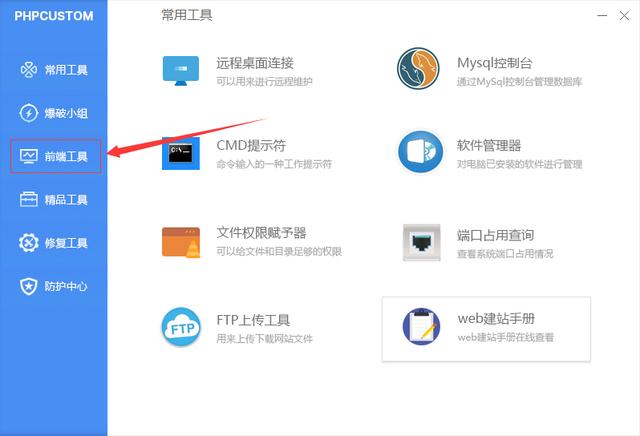
Task: Click the Mysql控制台 title text
Action: [495, 63]
